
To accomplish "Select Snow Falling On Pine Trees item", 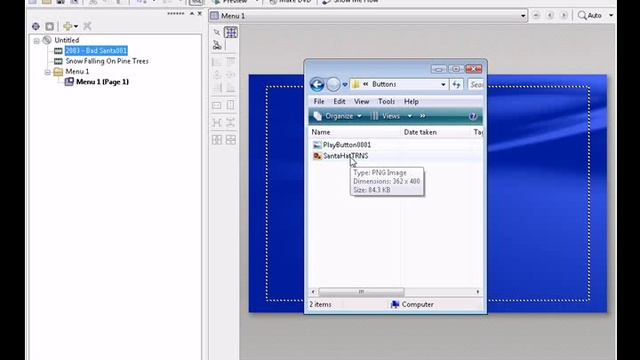I will point(107,61).
